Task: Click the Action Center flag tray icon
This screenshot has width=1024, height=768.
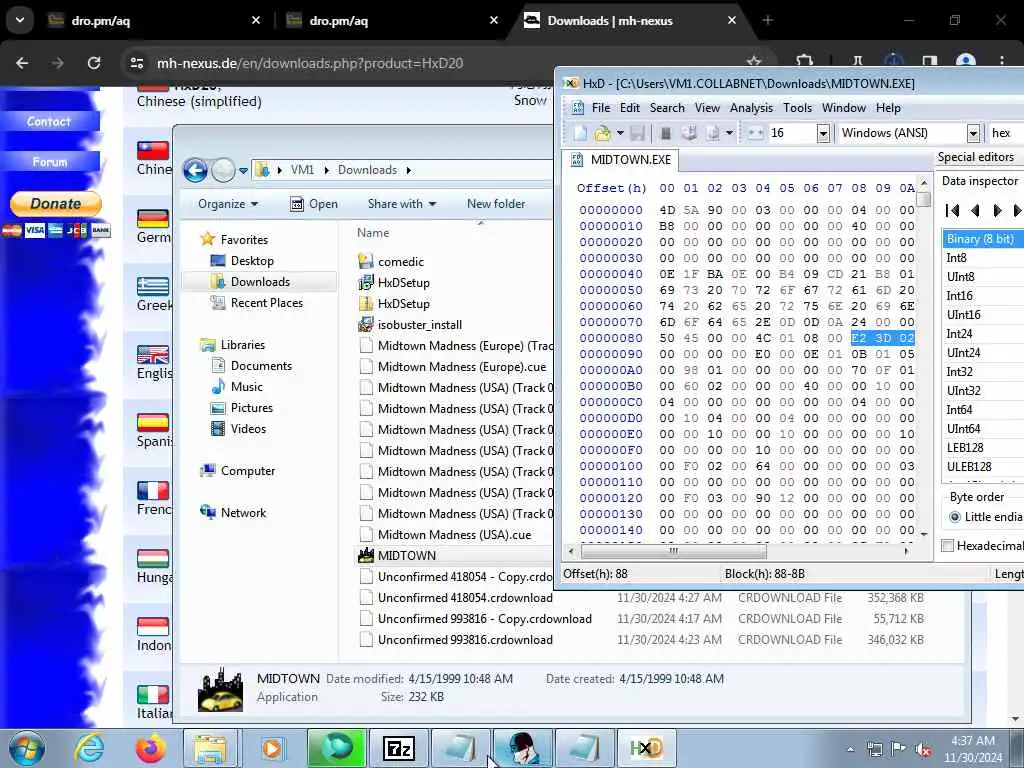Action: (899, 750)
